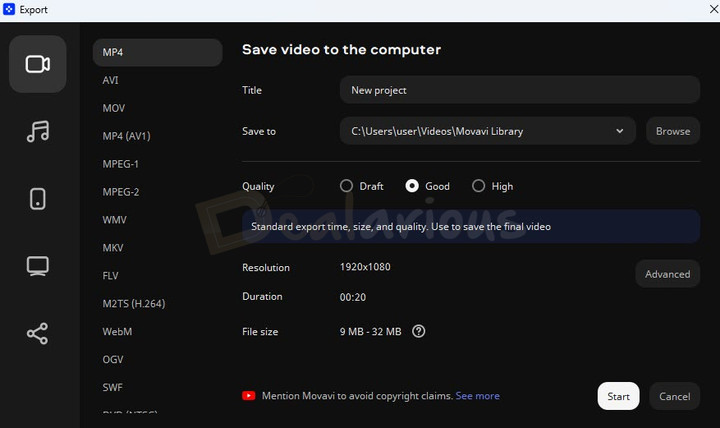The height and width of the screenshot is (428, 720).
Task: Click the YouTube logo icon
Action: click(x=248, y=396)
